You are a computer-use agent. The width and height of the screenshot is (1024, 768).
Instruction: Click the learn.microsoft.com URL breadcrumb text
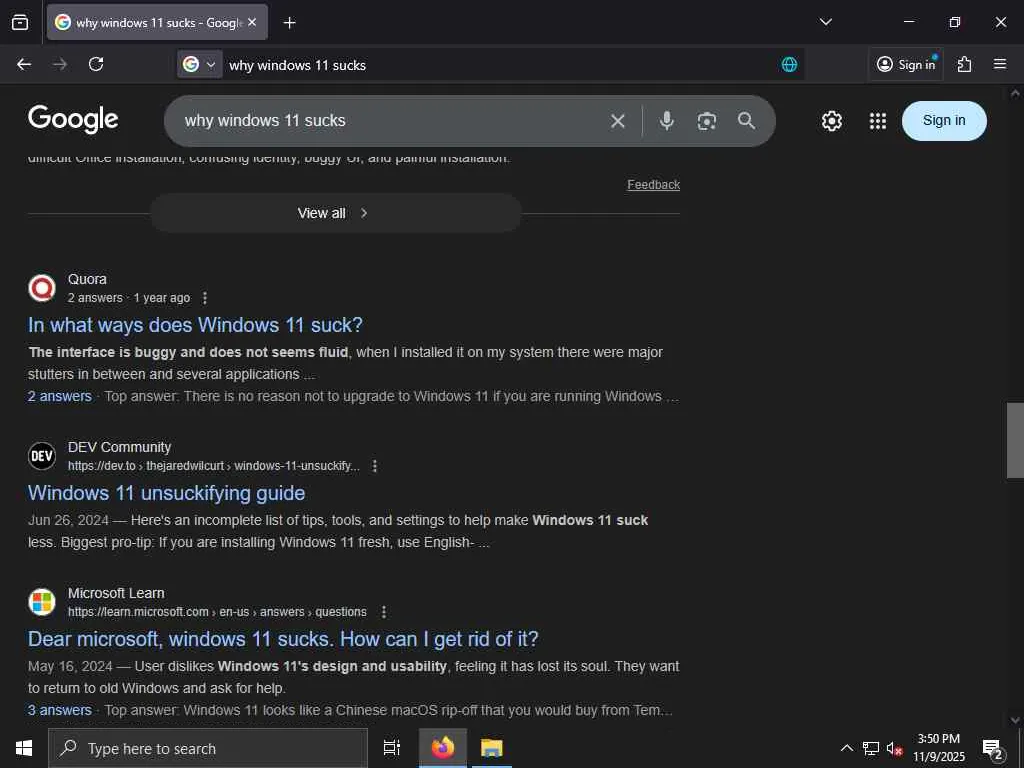tap(217, 613)
